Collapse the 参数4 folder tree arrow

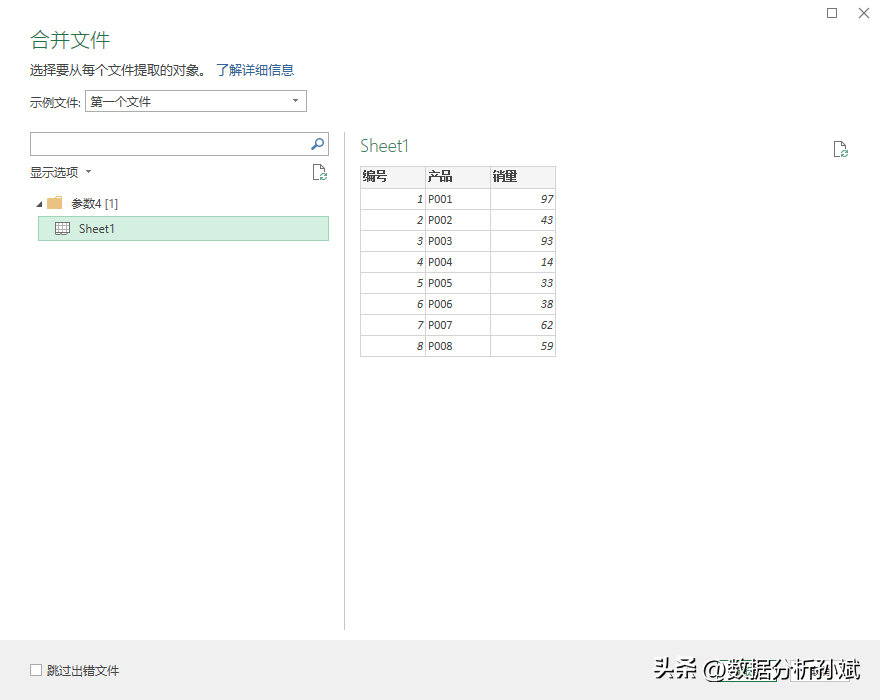coord(39,204)
